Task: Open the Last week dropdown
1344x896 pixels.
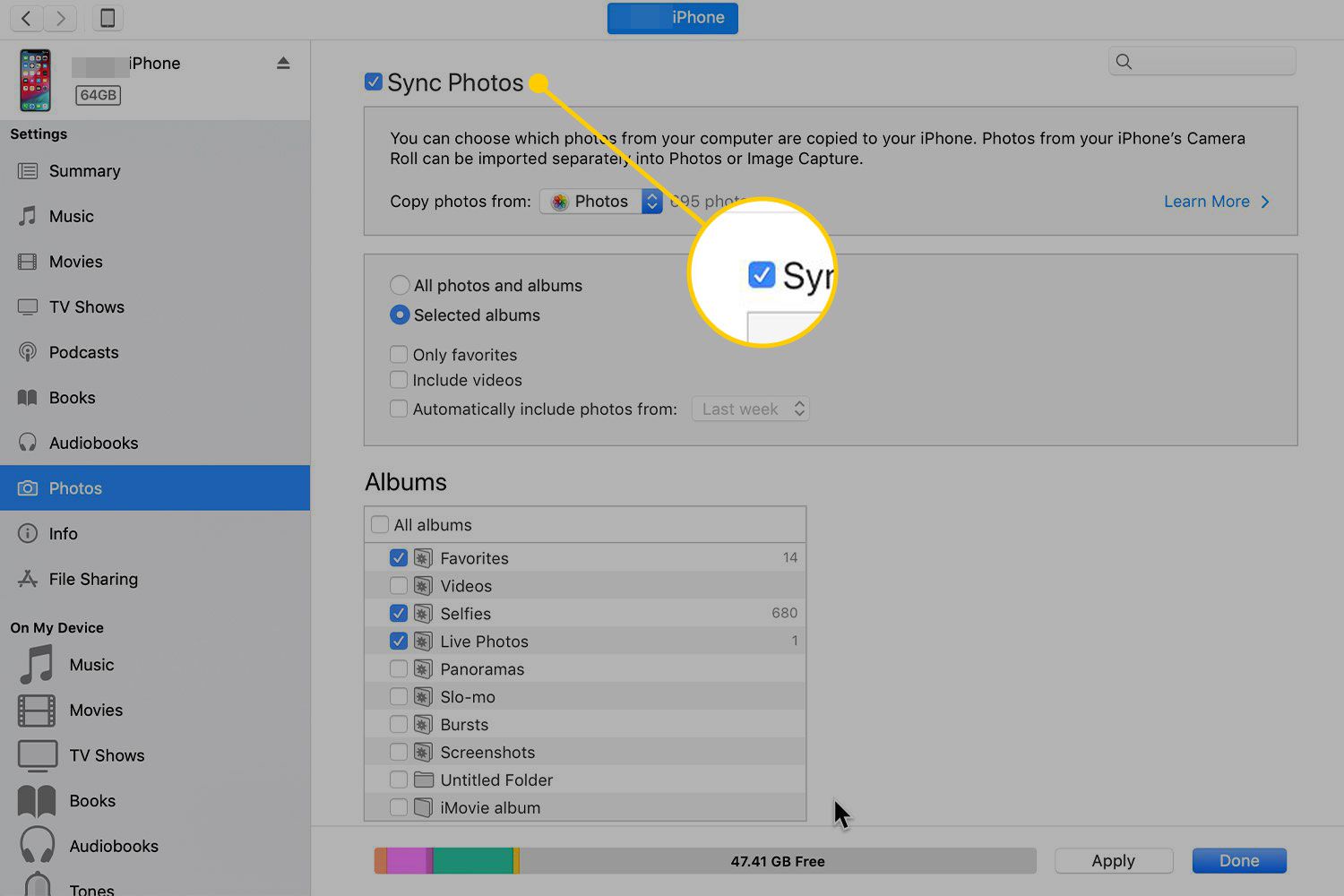Action: click(x=751, y=409)
